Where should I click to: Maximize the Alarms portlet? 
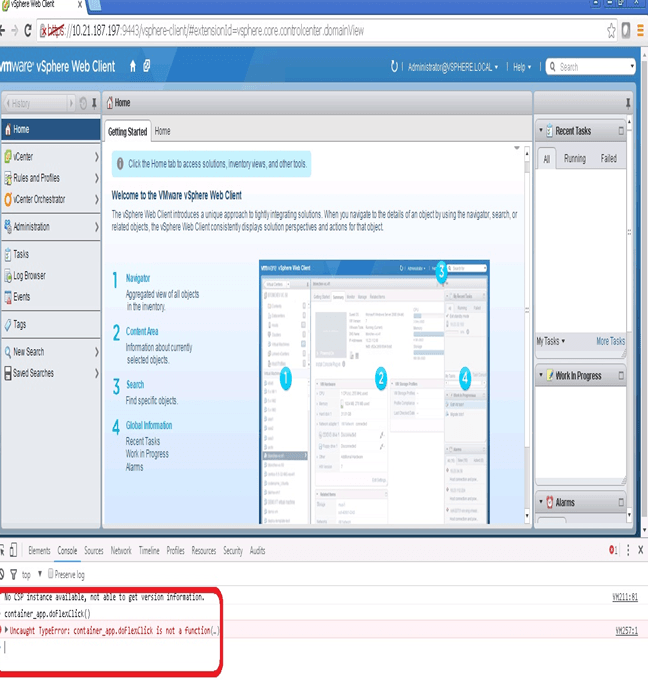(x=621, y=502)
